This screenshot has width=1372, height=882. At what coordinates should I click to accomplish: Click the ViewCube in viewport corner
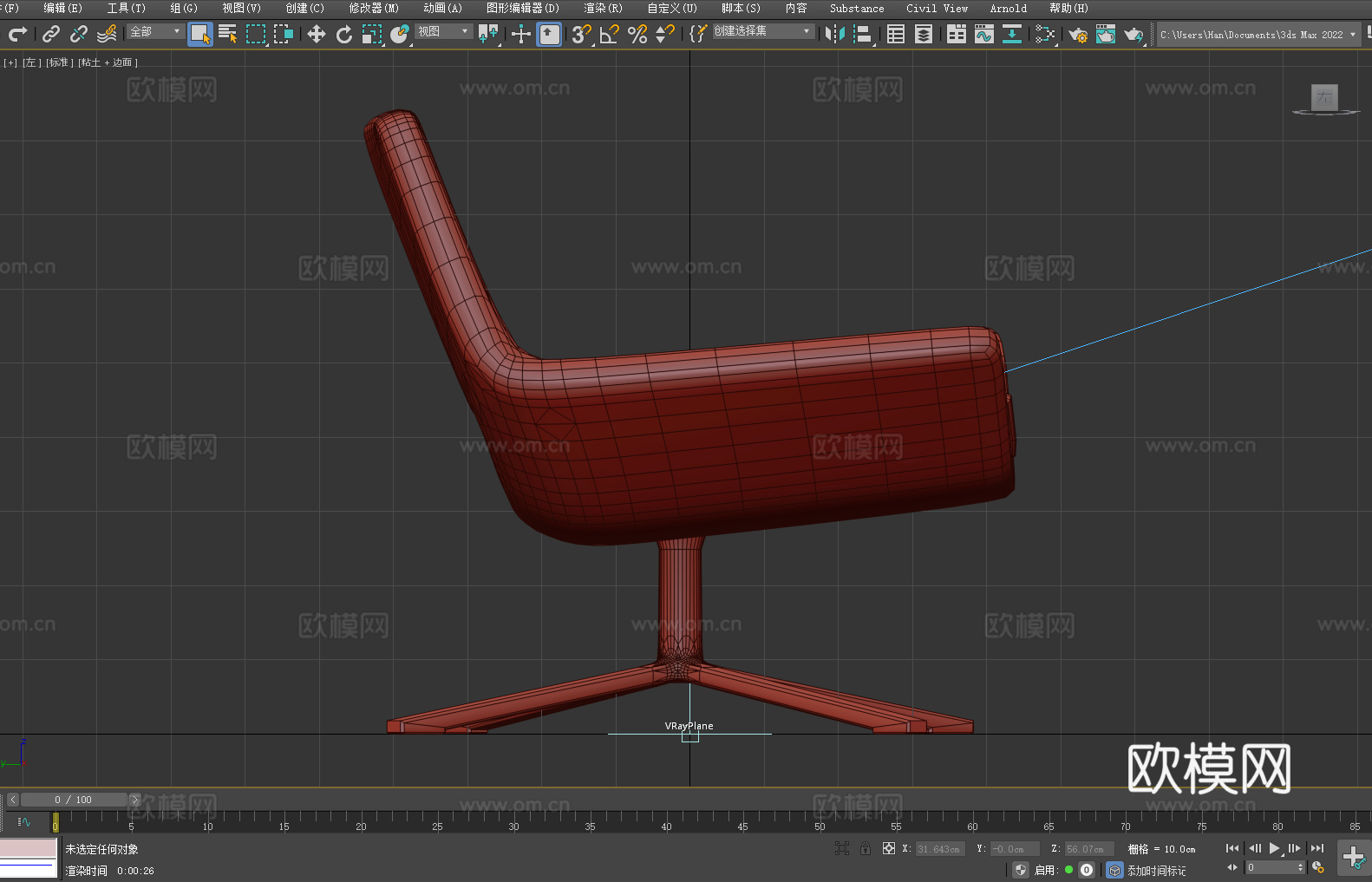coord(1324,99)
